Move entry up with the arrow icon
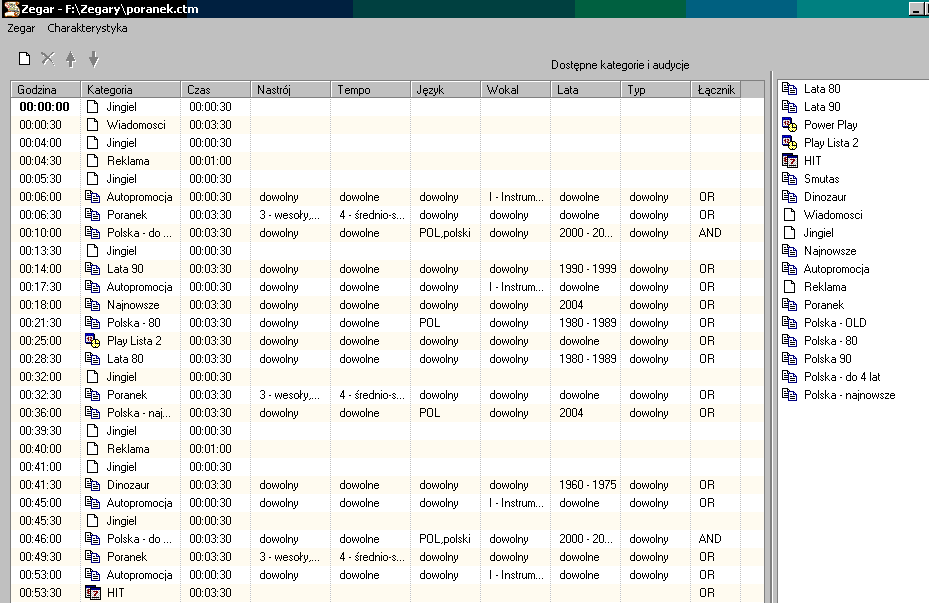Screen dimensions: 929x603 pyautogui.click(x=71, y=59)
